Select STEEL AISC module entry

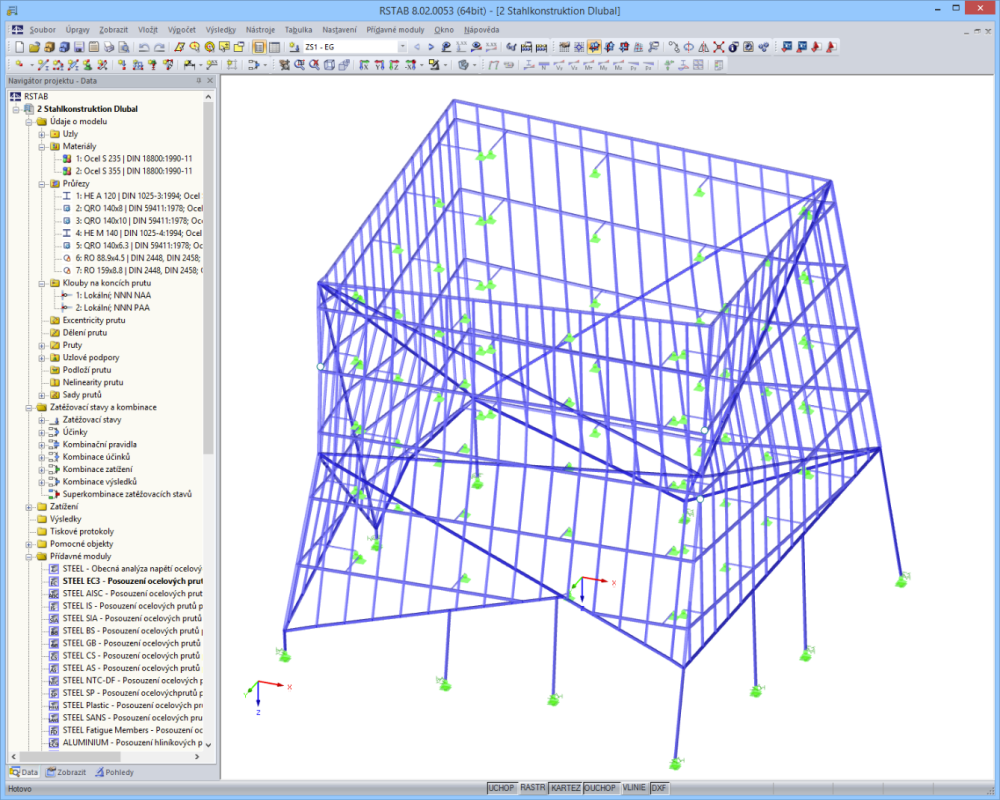(133, 593)
